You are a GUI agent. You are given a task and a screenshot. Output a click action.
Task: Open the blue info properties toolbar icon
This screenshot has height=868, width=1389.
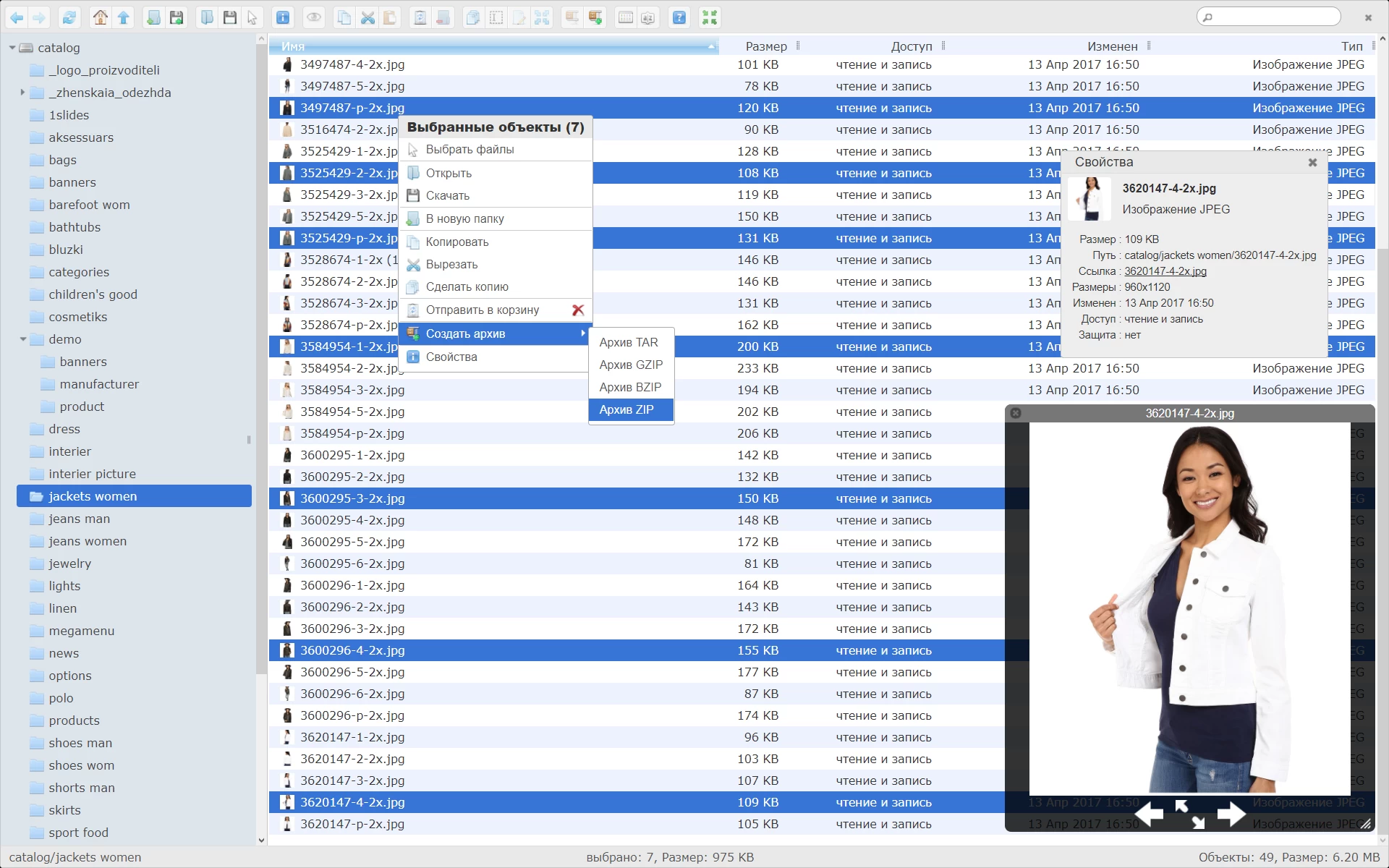coord(283,17)
